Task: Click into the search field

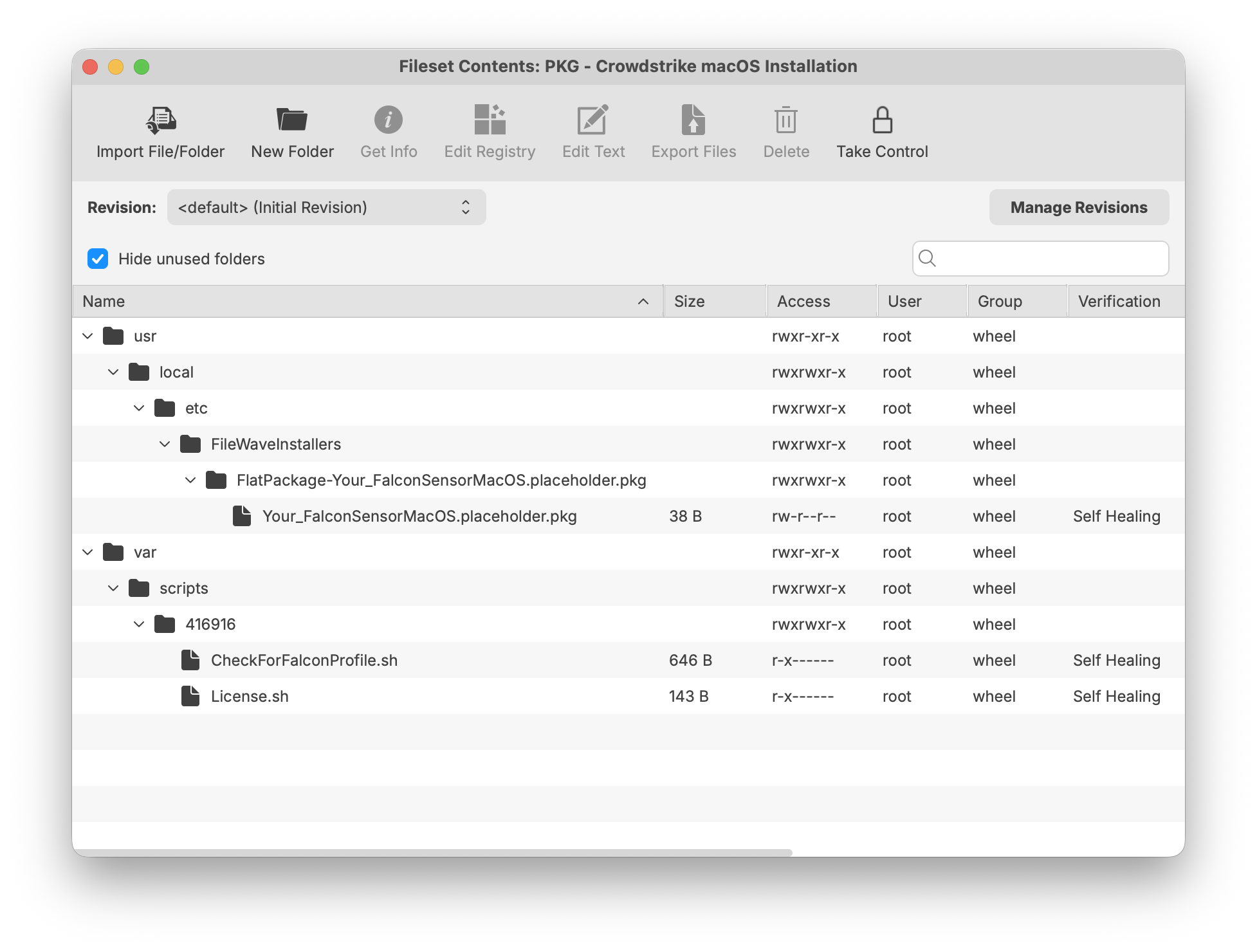Action: tap(1050, 259)
